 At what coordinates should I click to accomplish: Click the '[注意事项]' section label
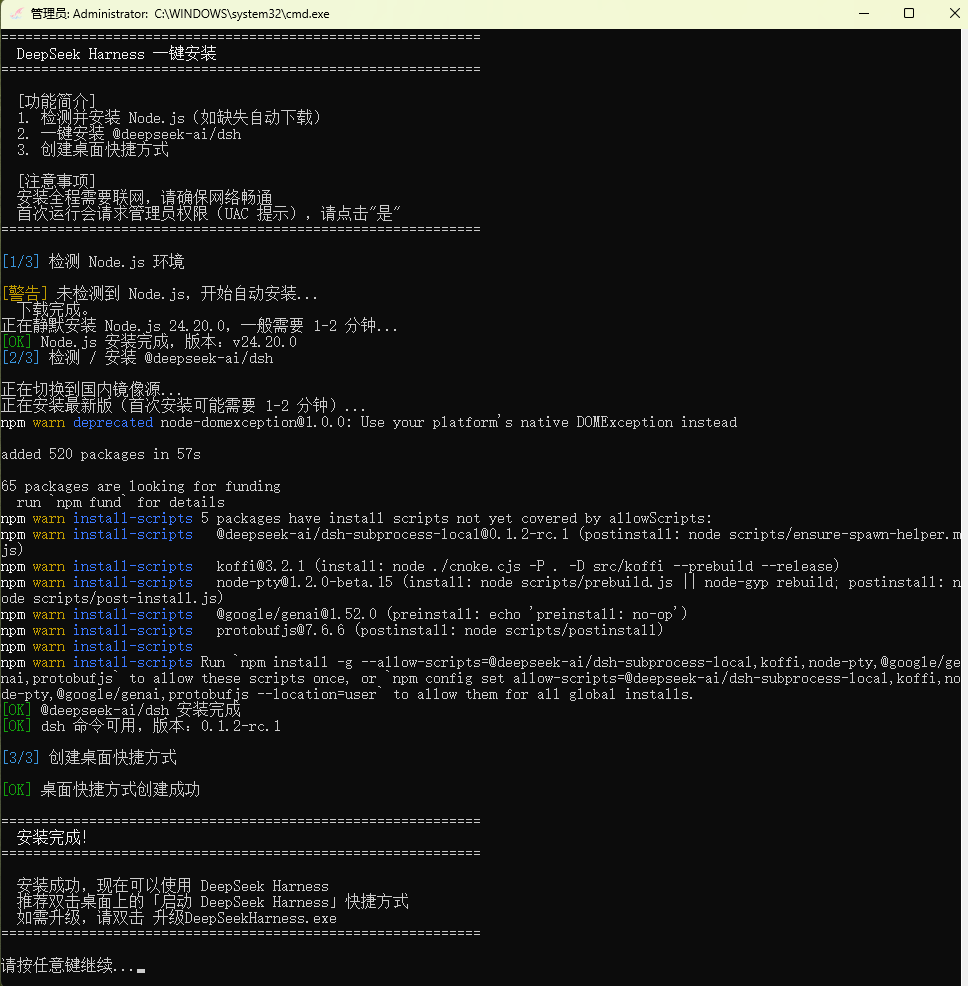tap(57, 182)
